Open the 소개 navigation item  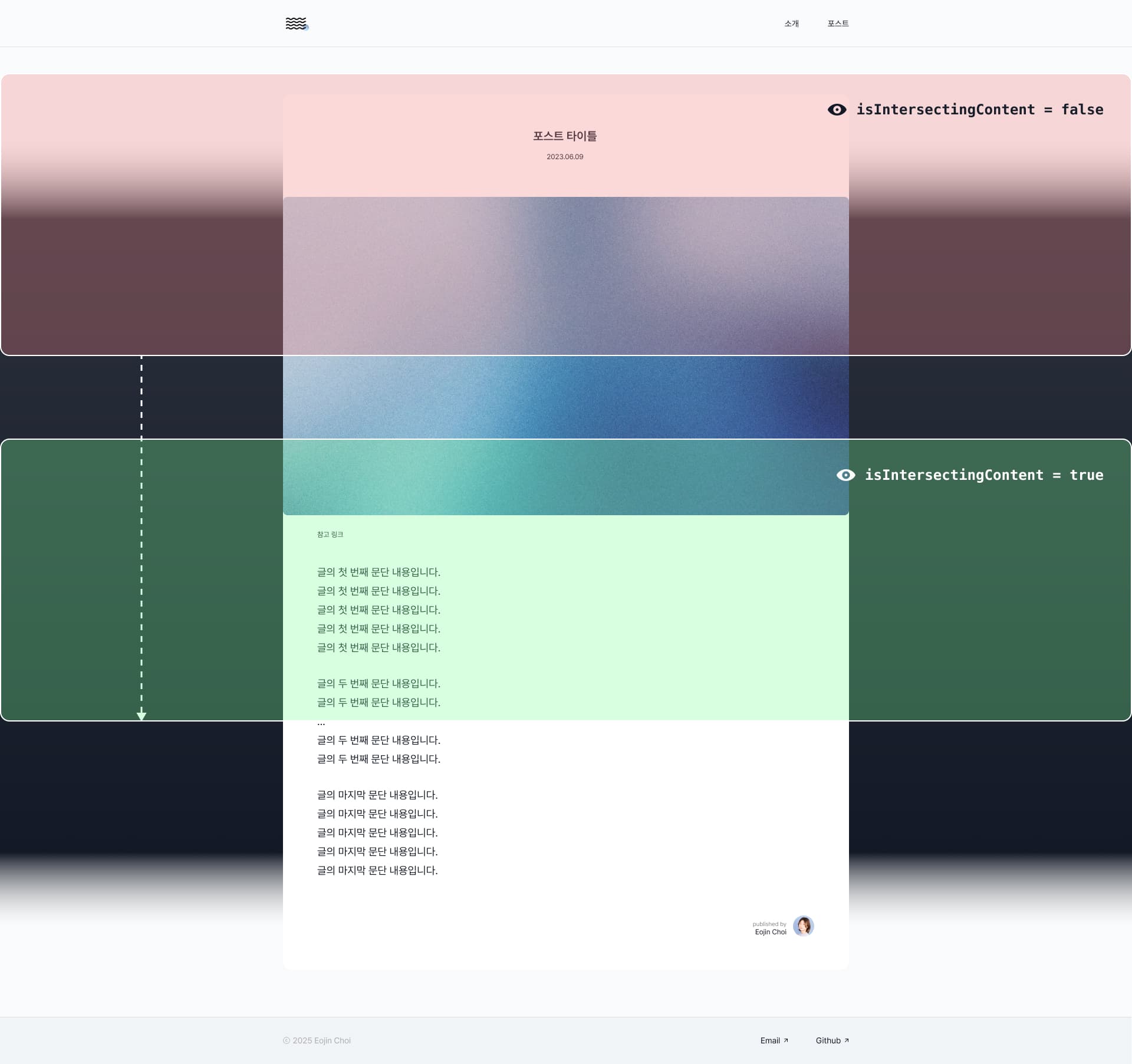tap(791, 24)
